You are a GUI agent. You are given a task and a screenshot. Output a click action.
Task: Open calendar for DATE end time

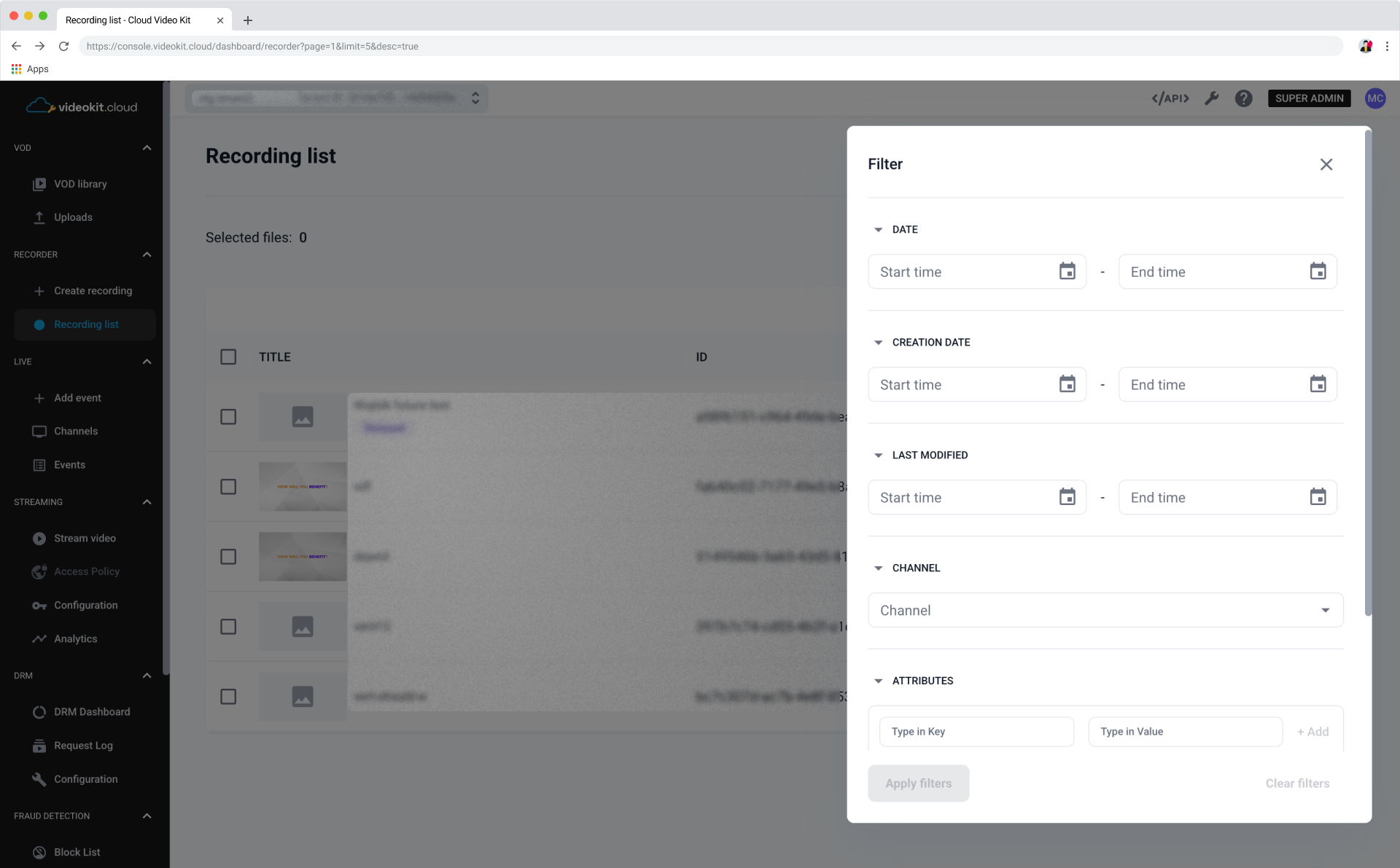[1318, 272]
